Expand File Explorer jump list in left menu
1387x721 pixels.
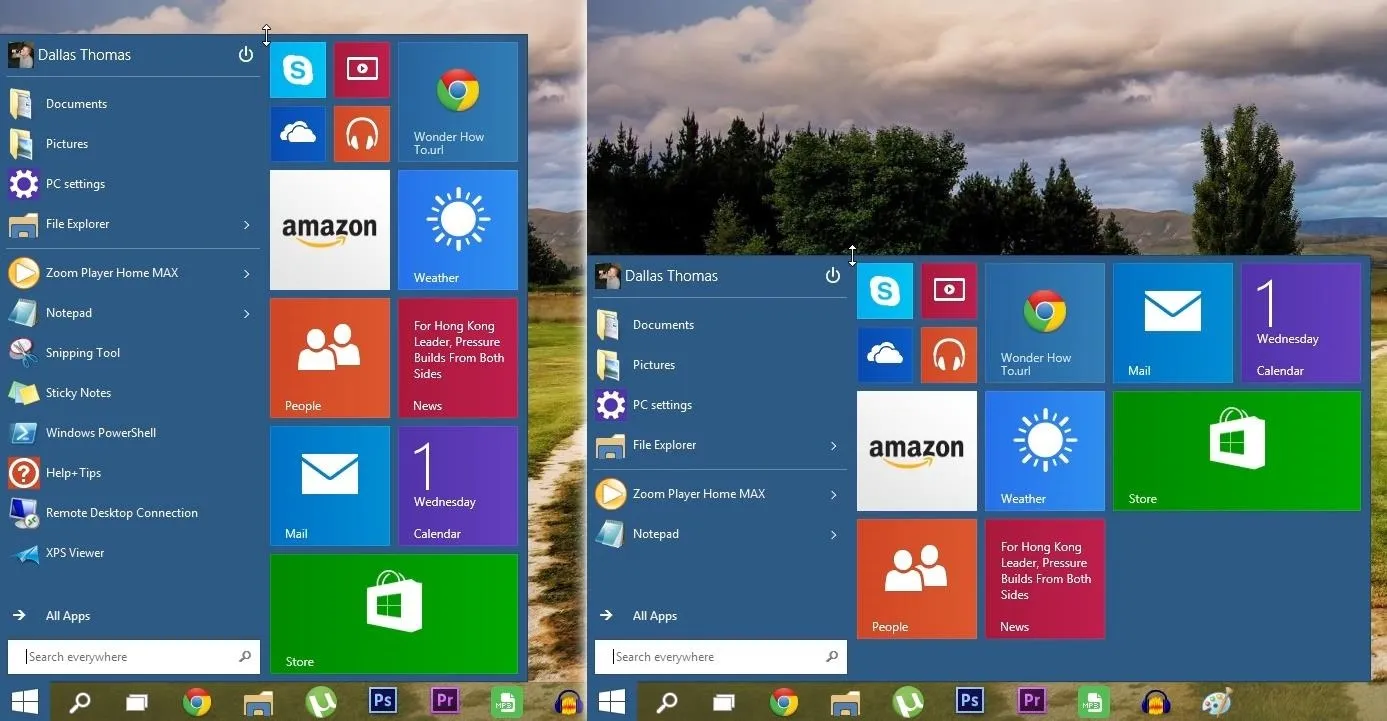click(x=246, y=225)
